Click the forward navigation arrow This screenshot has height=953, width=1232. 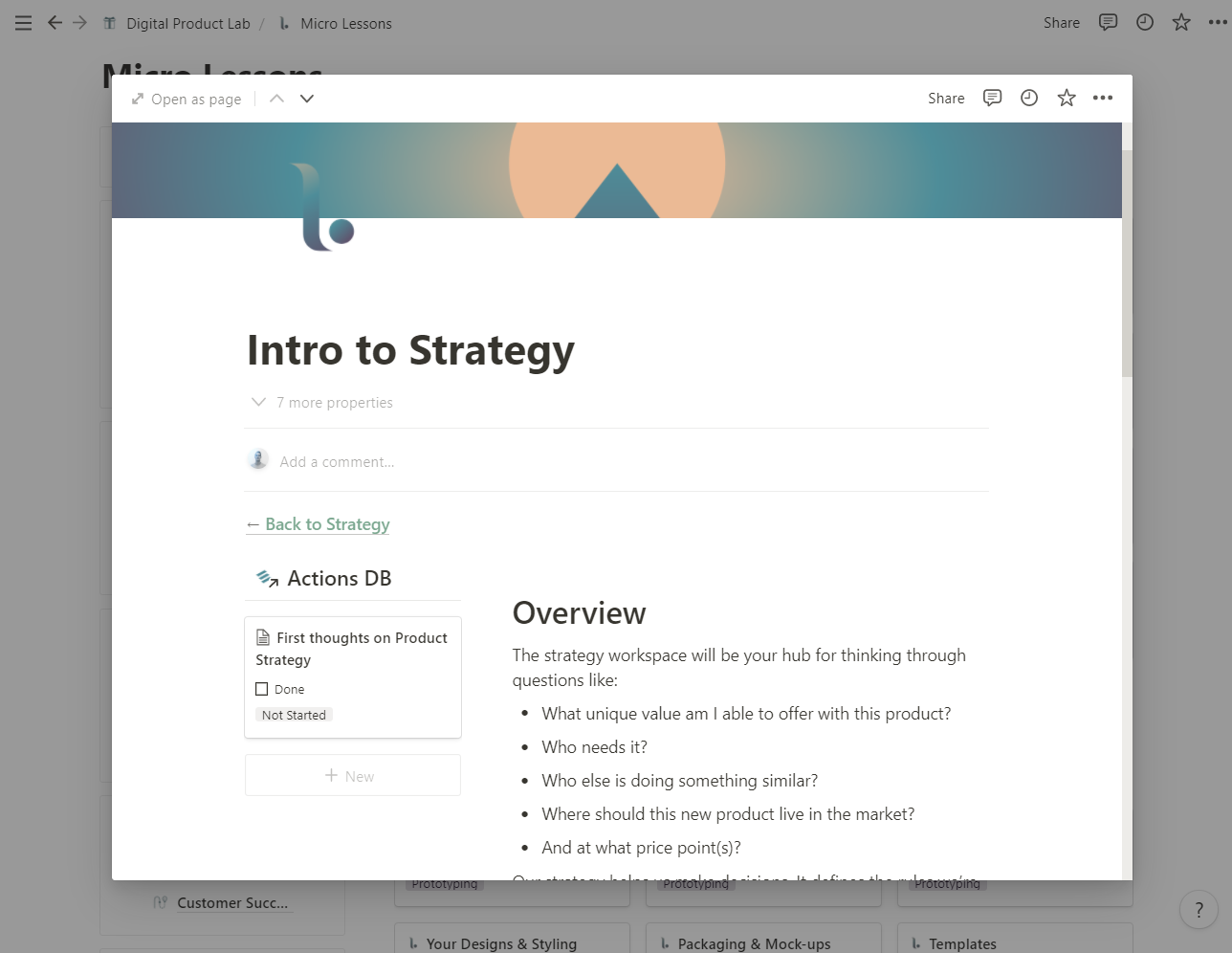point(80,23)
